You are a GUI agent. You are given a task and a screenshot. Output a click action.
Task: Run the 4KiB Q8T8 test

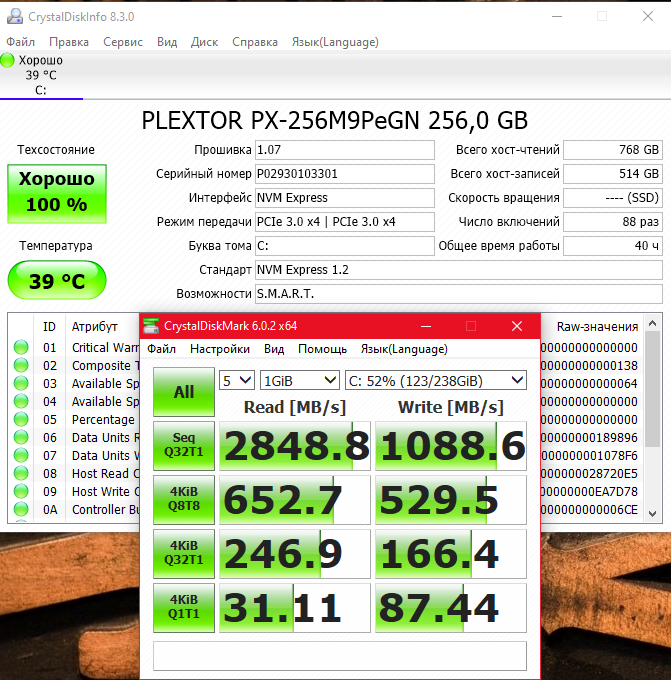point(184,500)
